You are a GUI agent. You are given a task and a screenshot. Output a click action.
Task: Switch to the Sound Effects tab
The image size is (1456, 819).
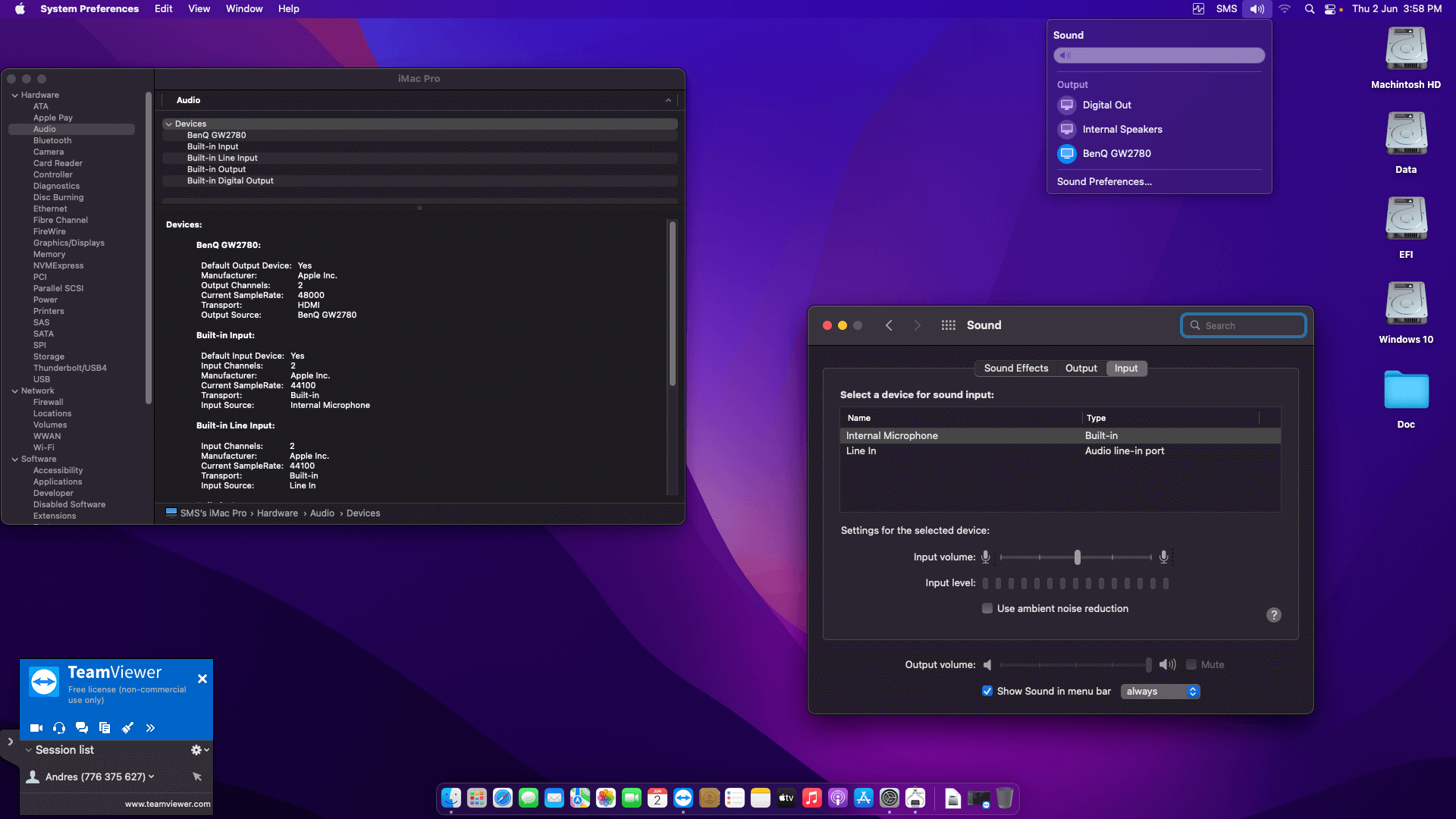point(1016,369)
